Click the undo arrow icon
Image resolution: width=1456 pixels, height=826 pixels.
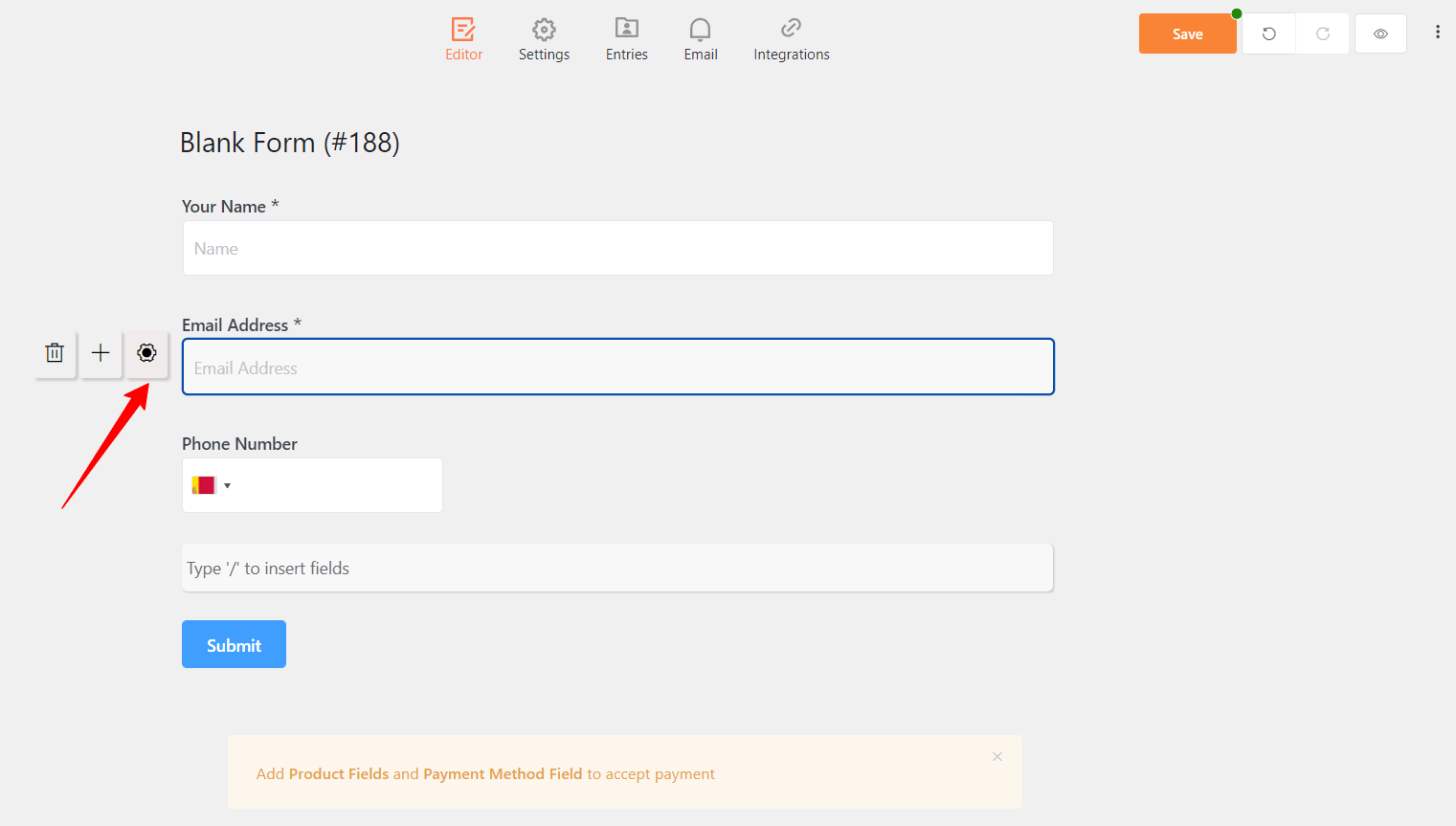(1267, 33)
